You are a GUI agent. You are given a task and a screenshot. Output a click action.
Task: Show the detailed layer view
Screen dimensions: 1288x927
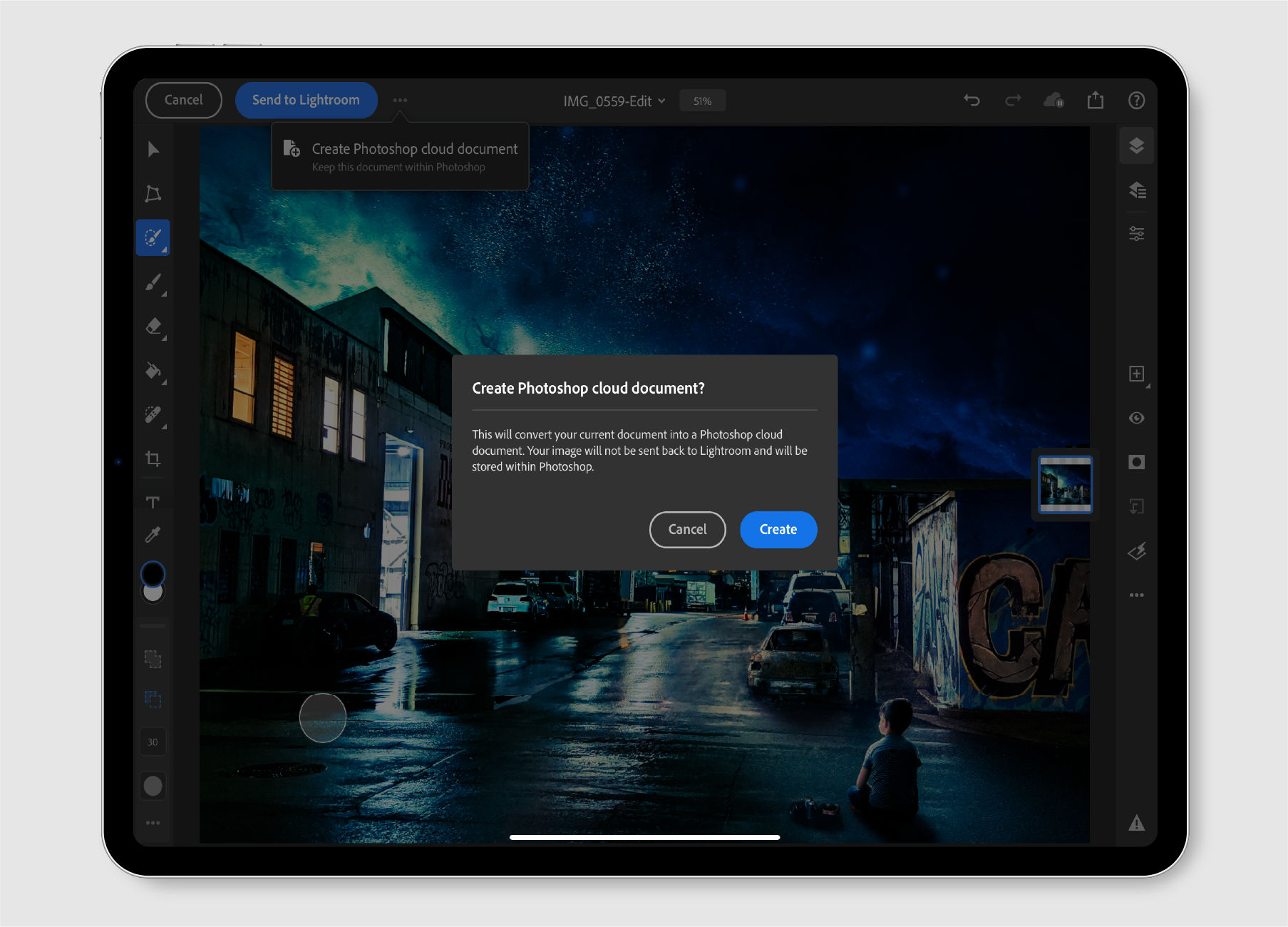[1137, 190]
